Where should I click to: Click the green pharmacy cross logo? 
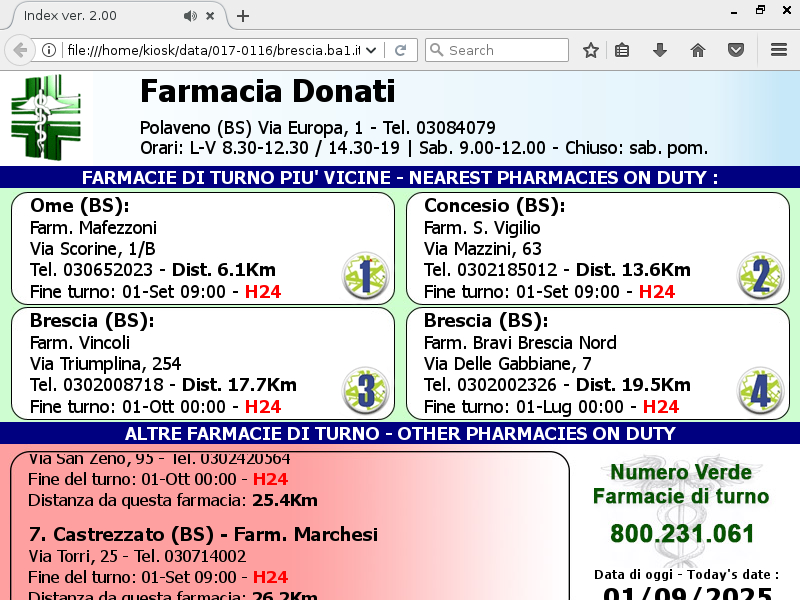coord(50,117)
